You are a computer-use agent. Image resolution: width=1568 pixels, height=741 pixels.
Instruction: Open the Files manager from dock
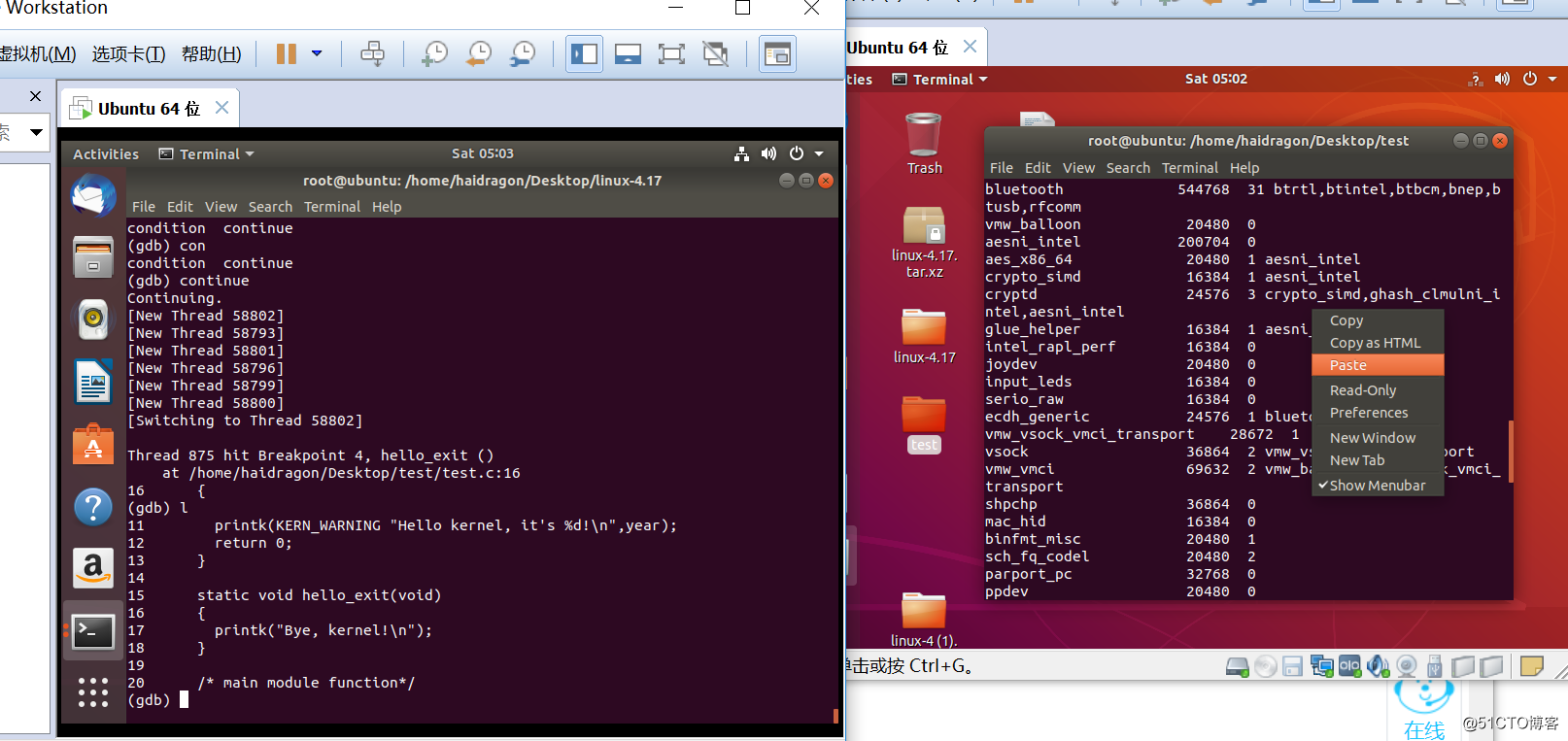[93, 257]
